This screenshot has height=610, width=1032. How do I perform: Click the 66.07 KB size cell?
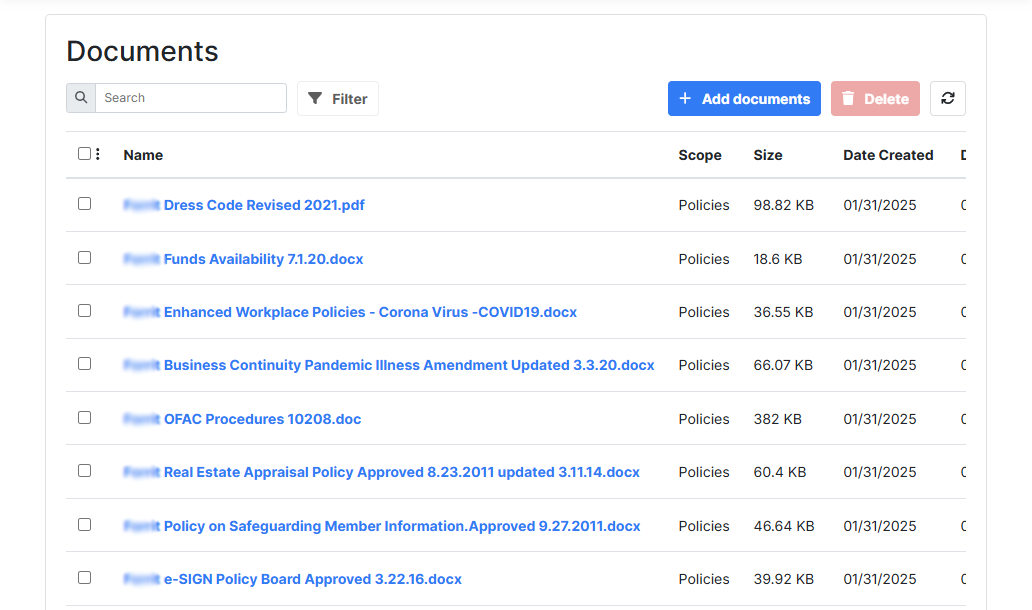coord(783,365)
